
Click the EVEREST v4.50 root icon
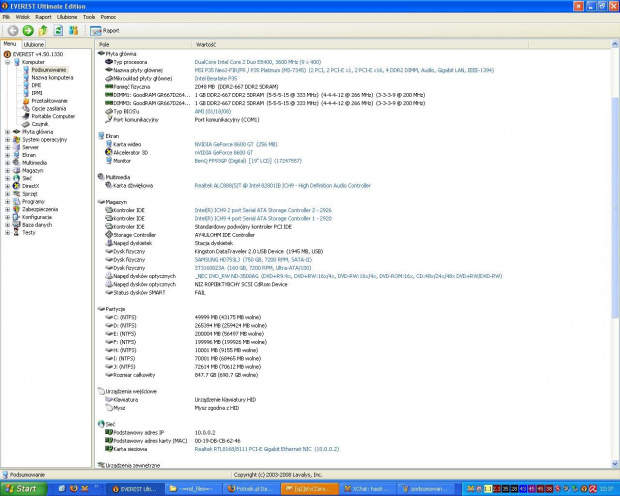pyautogui.click(x=7, y=54)
